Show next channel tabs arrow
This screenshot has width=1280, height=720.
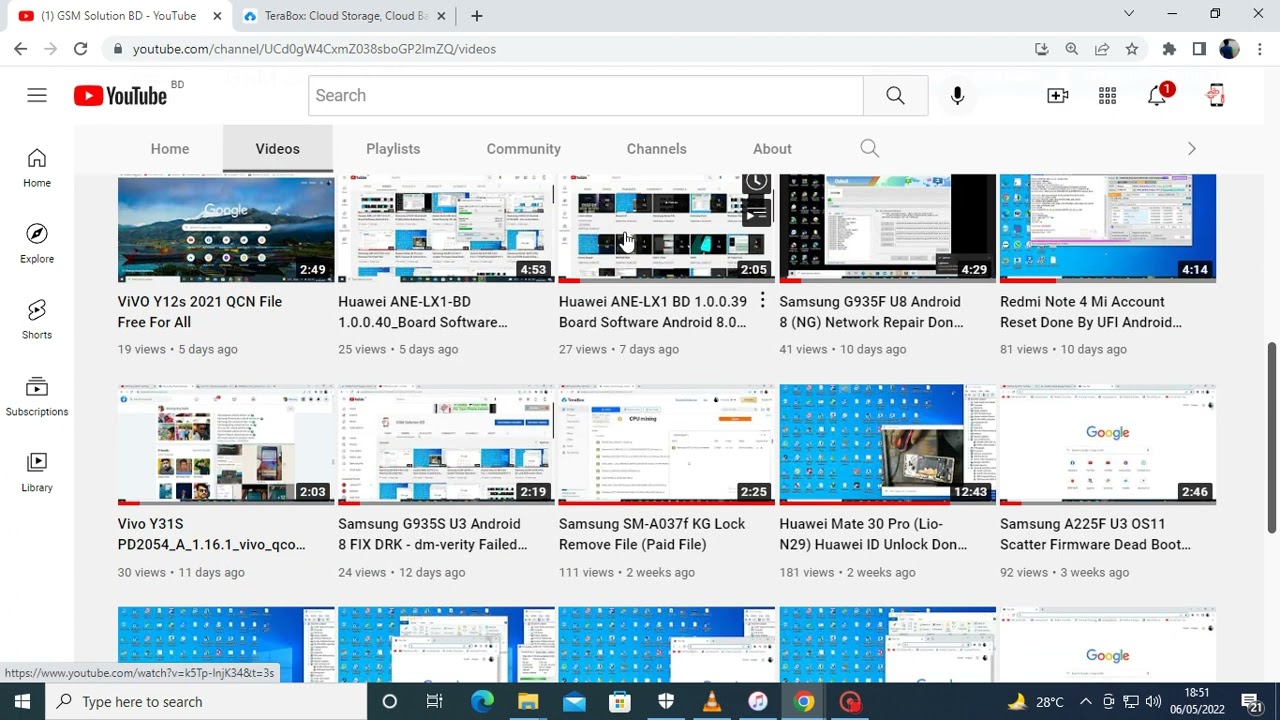pos(1191,148)
